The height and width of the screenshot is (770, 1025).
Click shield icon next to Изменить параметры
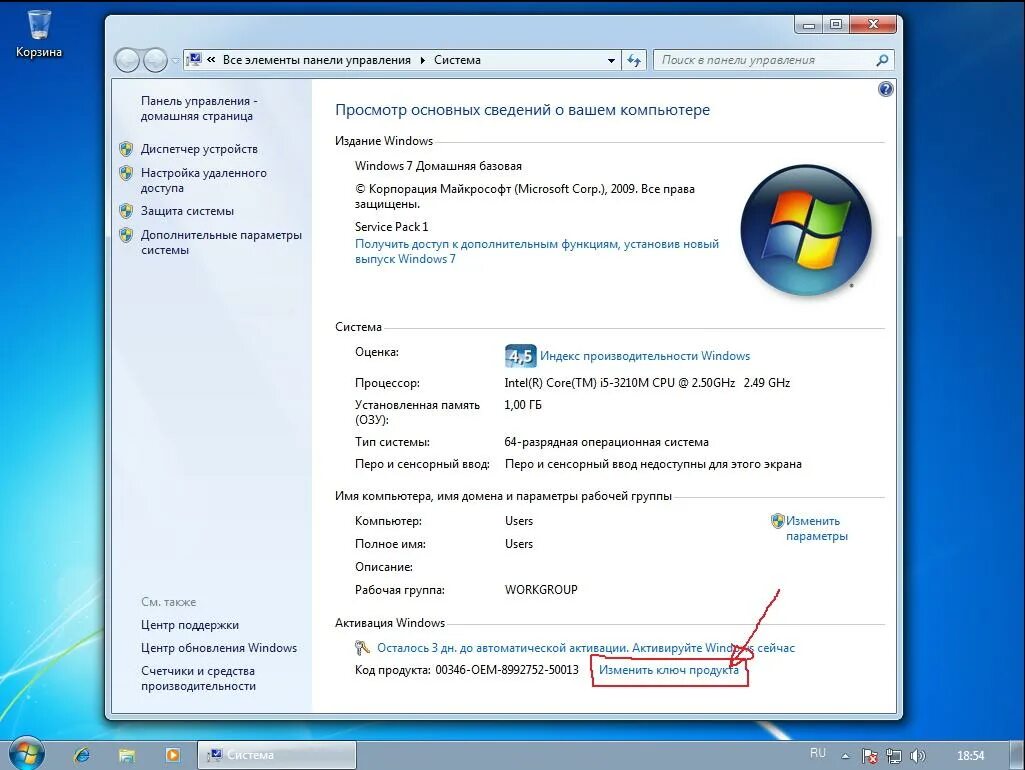click(777, 521)
